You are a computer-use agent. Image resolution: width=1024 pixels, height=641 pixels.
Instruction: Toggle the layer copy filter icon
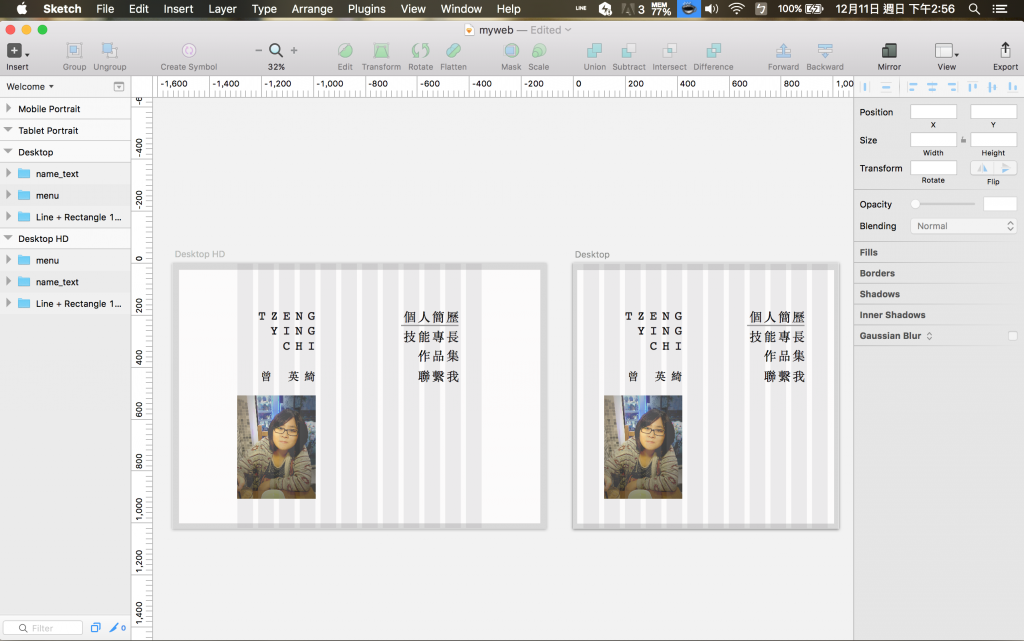click(95, 628)
